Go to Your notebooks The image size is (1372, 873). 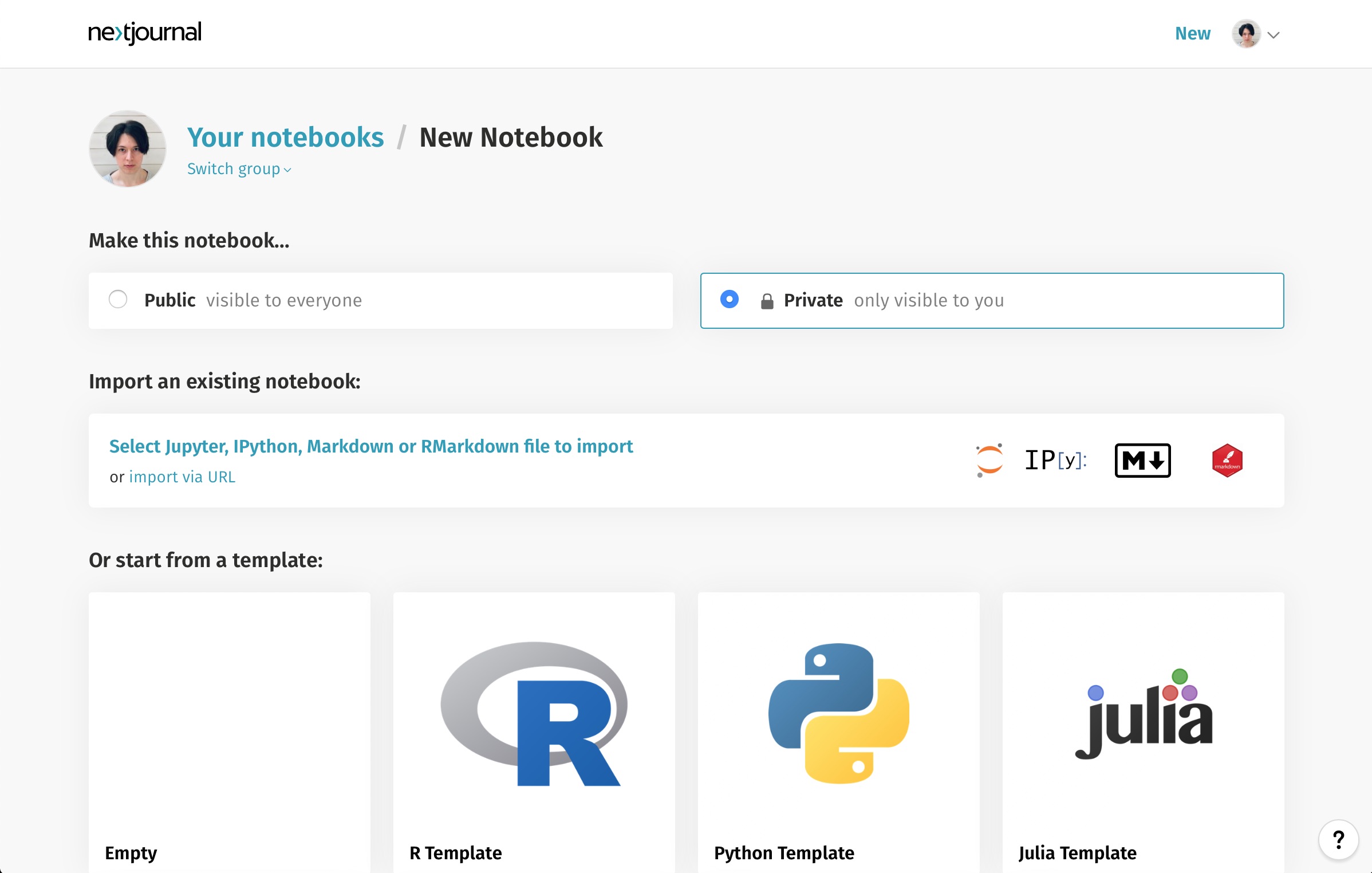tap(285, 137)
